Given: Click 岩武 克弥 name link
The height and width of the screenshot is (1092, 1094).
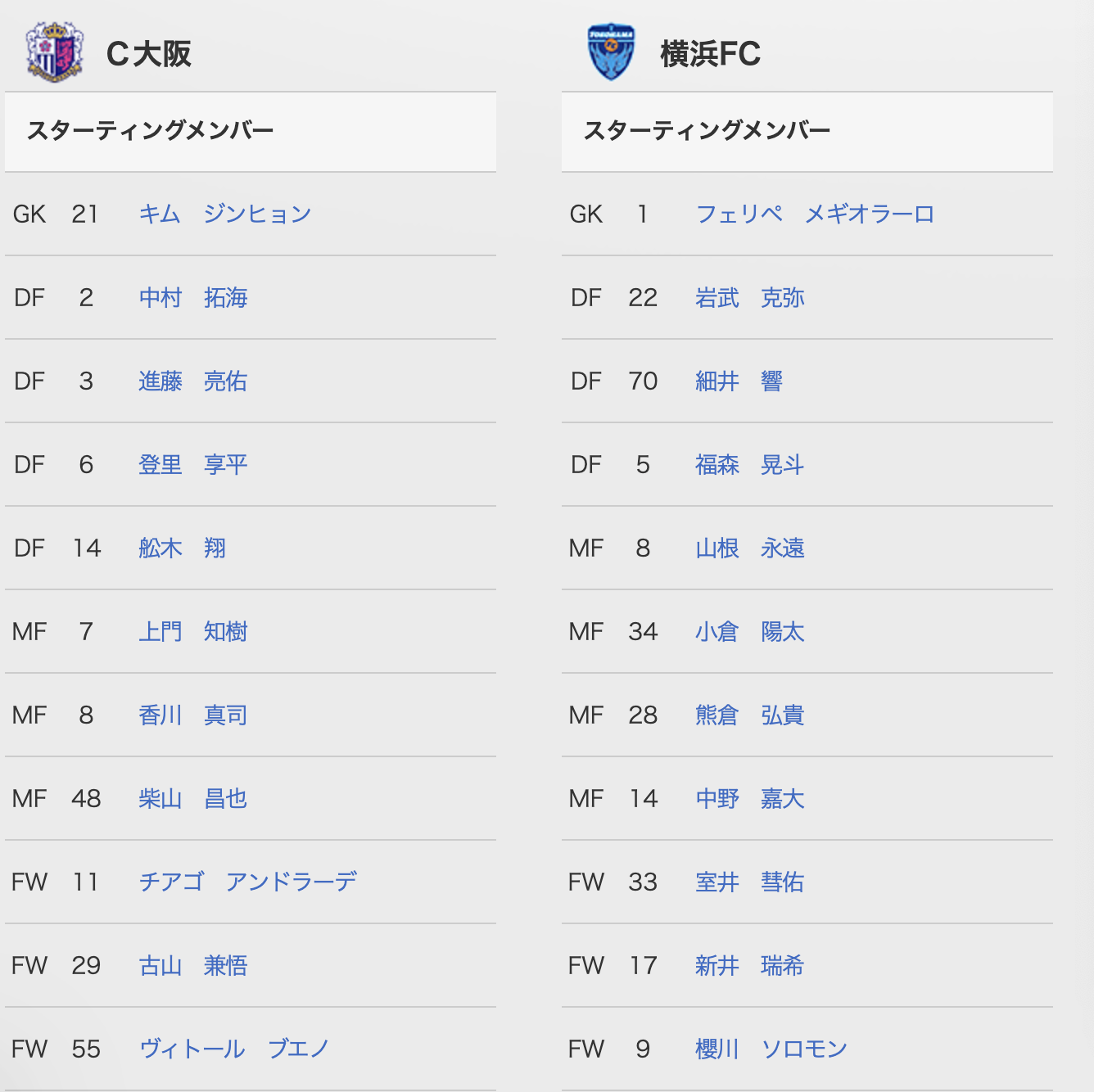Looking at the screenshot, I should coord(750,297).
